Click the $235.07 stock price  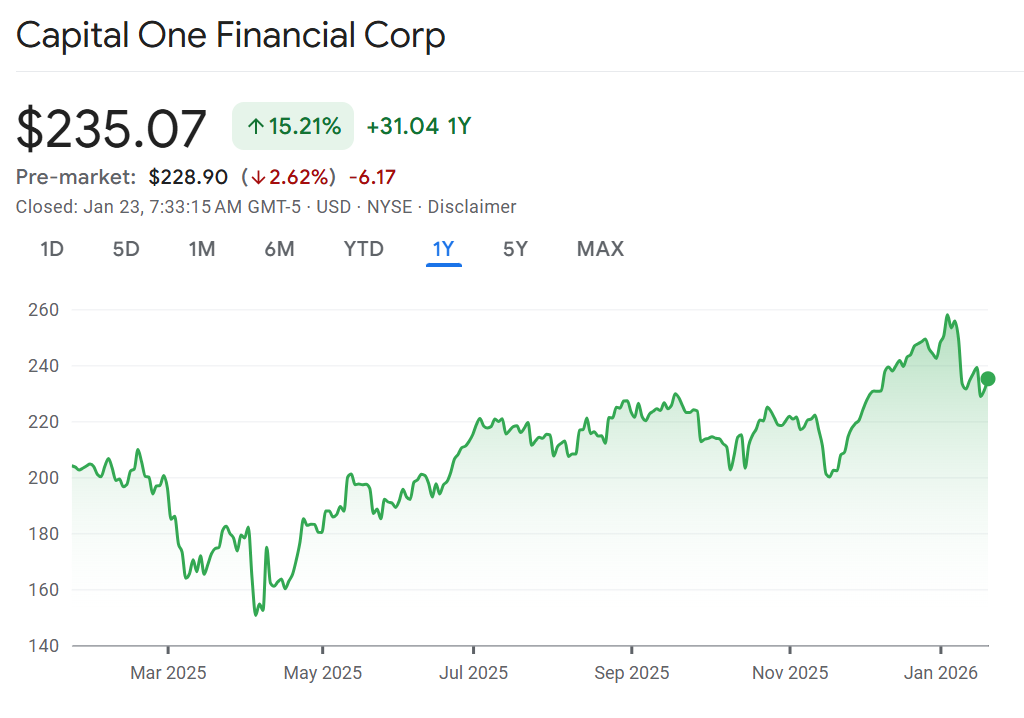(112, 129)
